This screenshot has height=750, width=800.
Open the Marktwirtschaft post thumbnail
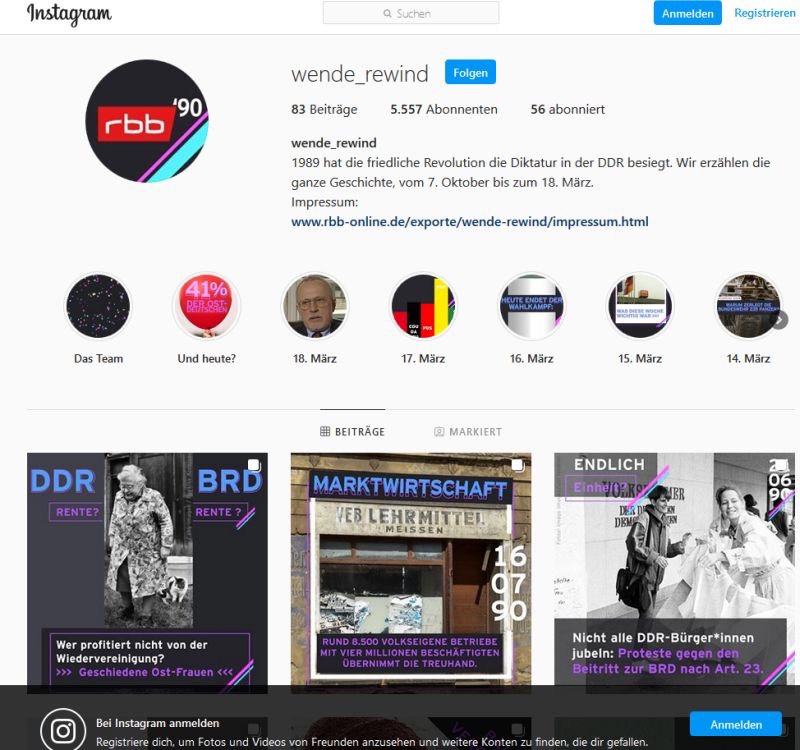(x=411, y=573)
